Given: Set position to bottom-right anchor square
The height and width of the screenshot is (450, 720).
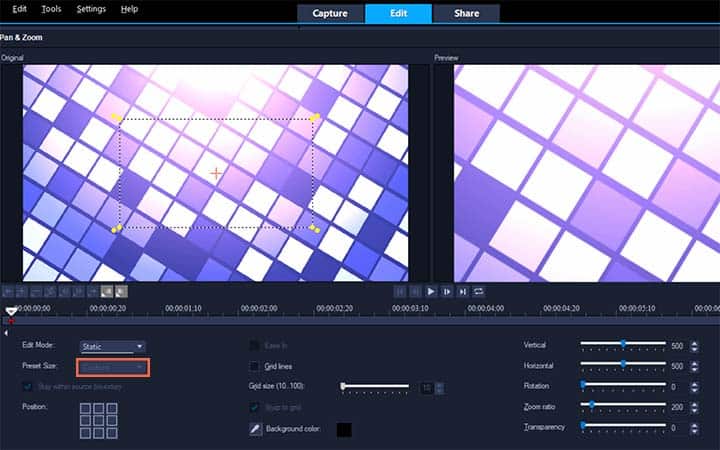Looking at the screenshot, I should pos(112,433).
